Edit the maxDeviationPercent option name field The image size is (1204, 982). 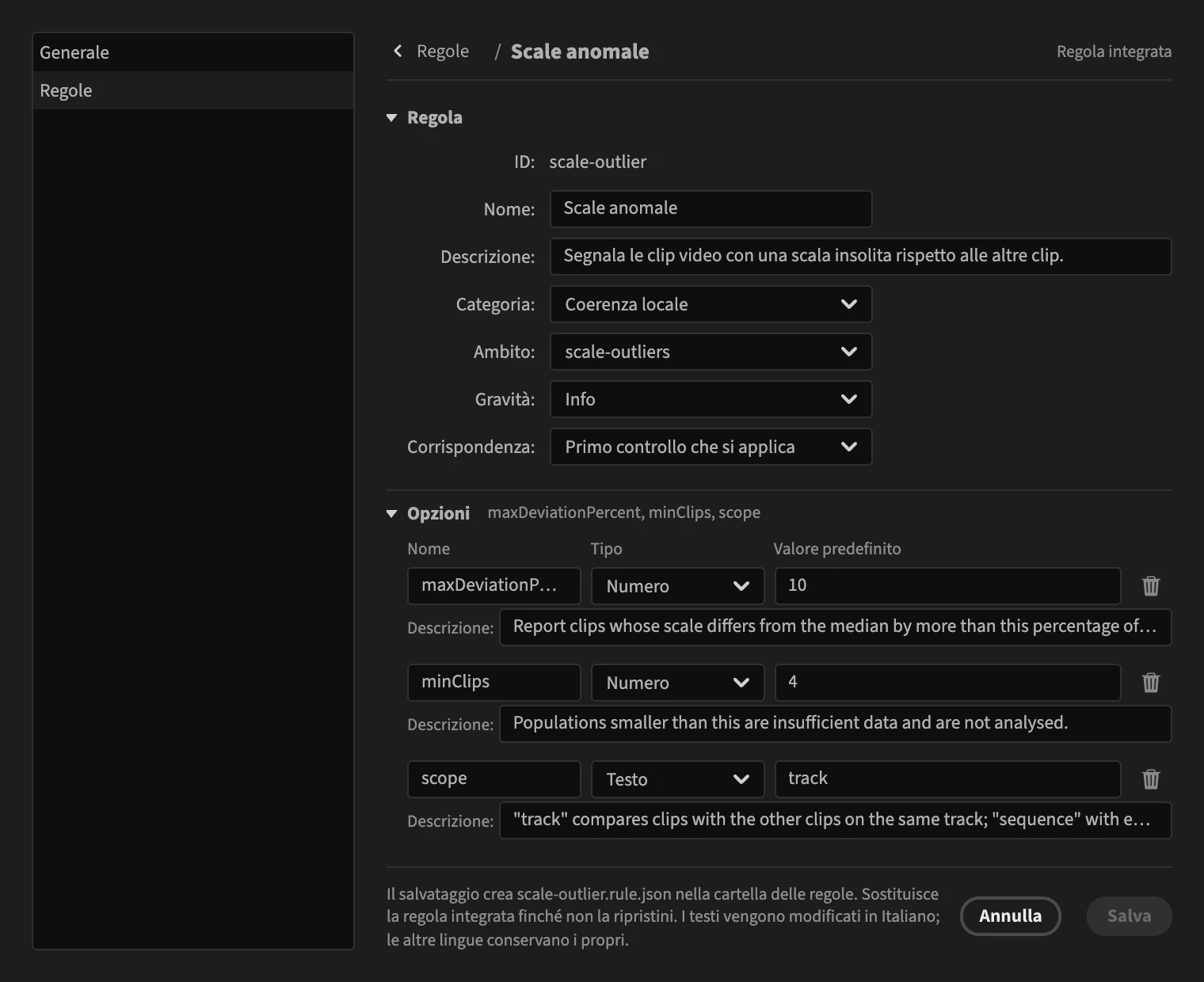(x=494, y=586)
